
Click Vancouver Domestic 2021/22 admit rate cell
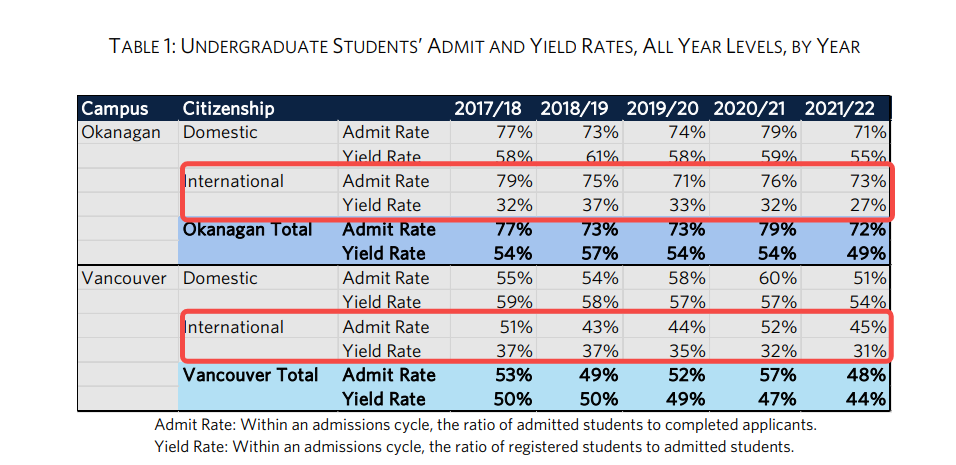click(x=869, y=278)
